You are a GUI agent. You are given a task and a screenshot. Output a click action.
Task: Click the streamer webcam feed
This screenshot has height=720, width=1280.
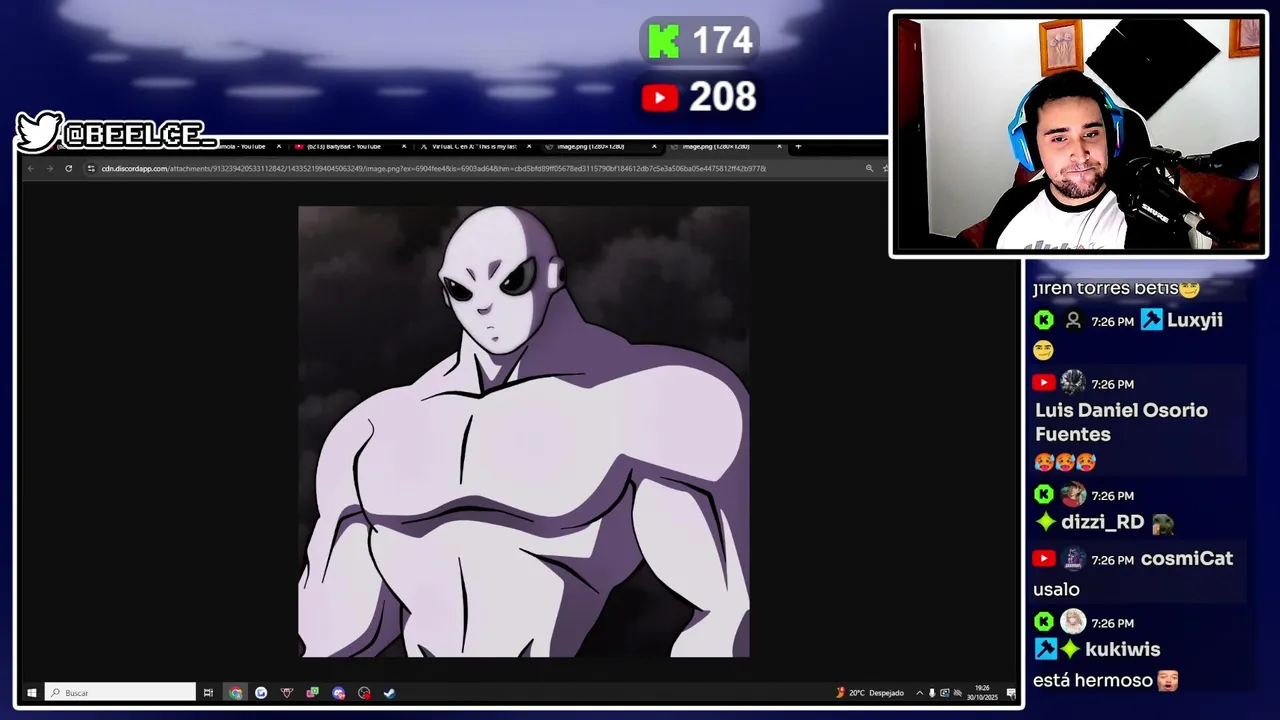pyautogui.click(x=1078, y=134)
